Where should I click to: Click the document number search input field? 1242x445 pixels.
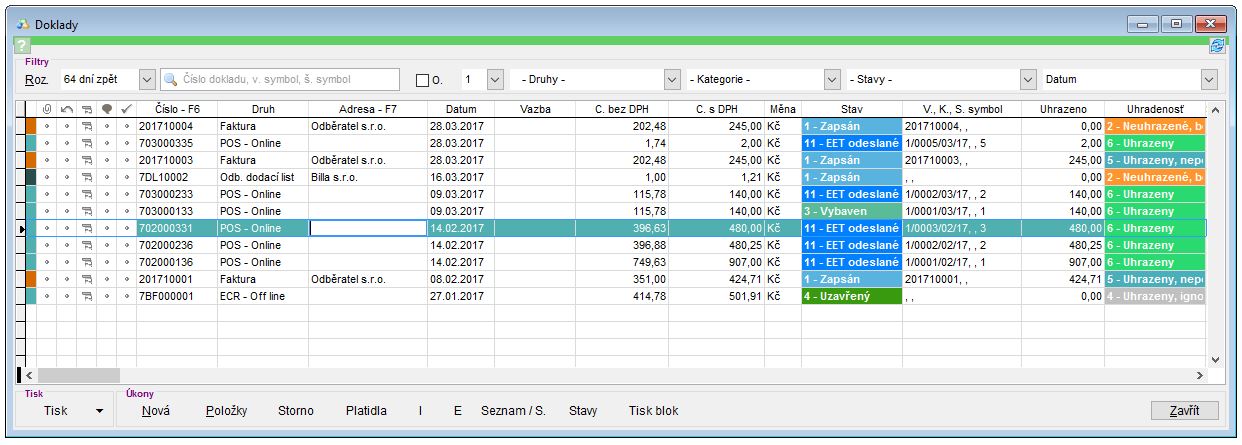point(285,79)
